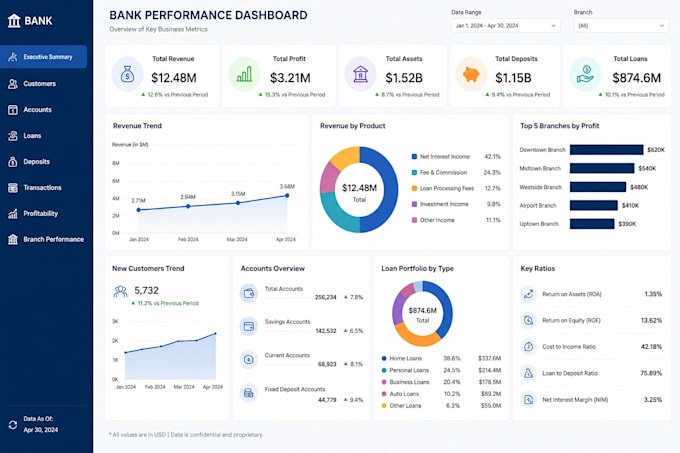
Task: Click the Business Loans legend dot
Action: pos(384,382)
